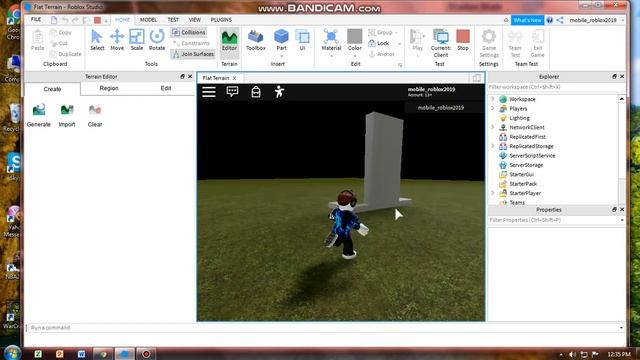This screenshot has width=640, height=360.
Task: Expand the ReplicatedStorage tree node
Action: pyautogui.click(x=493, y=146)
